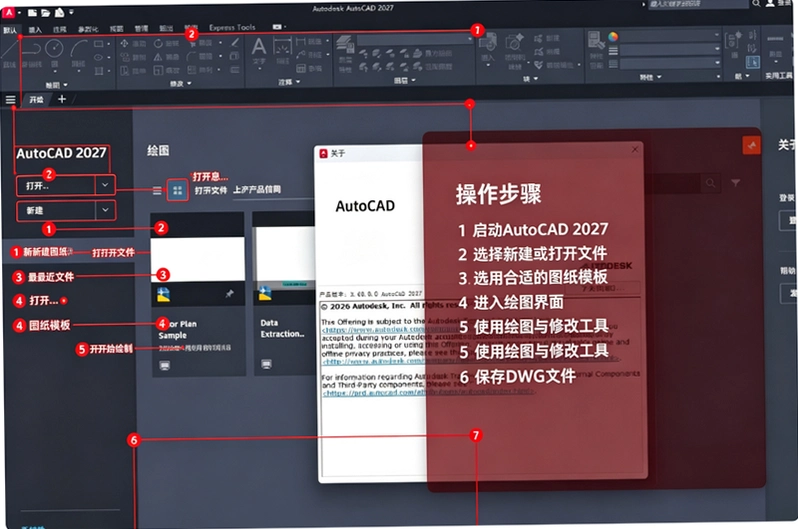The height and width of the screenshot is (529, 798).
Task: Expand the Annotation panel title arrow
Action: (298, 81)
